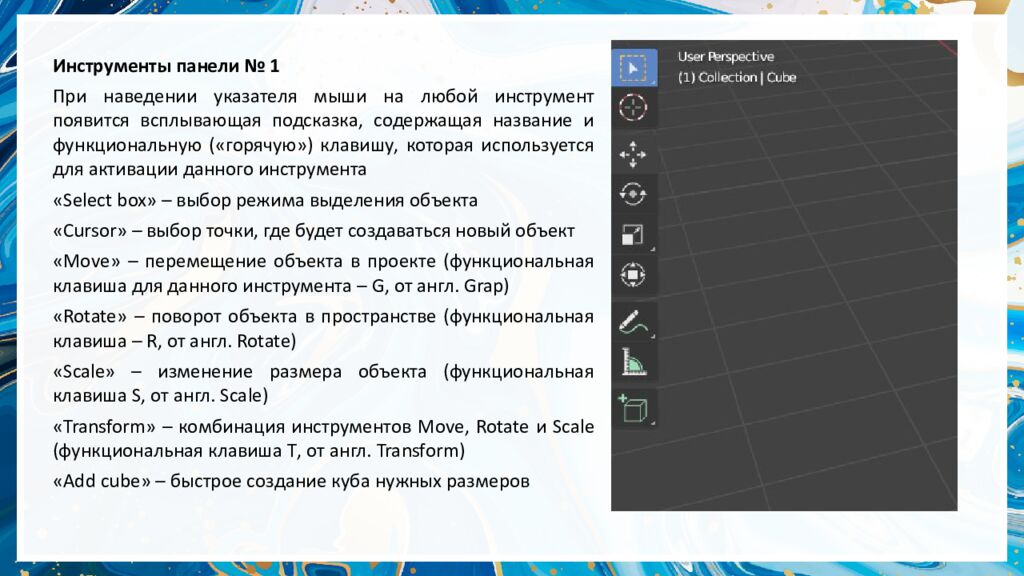Click the Add Cube tool
This screenshot has width=1024, height=576.
633,408
